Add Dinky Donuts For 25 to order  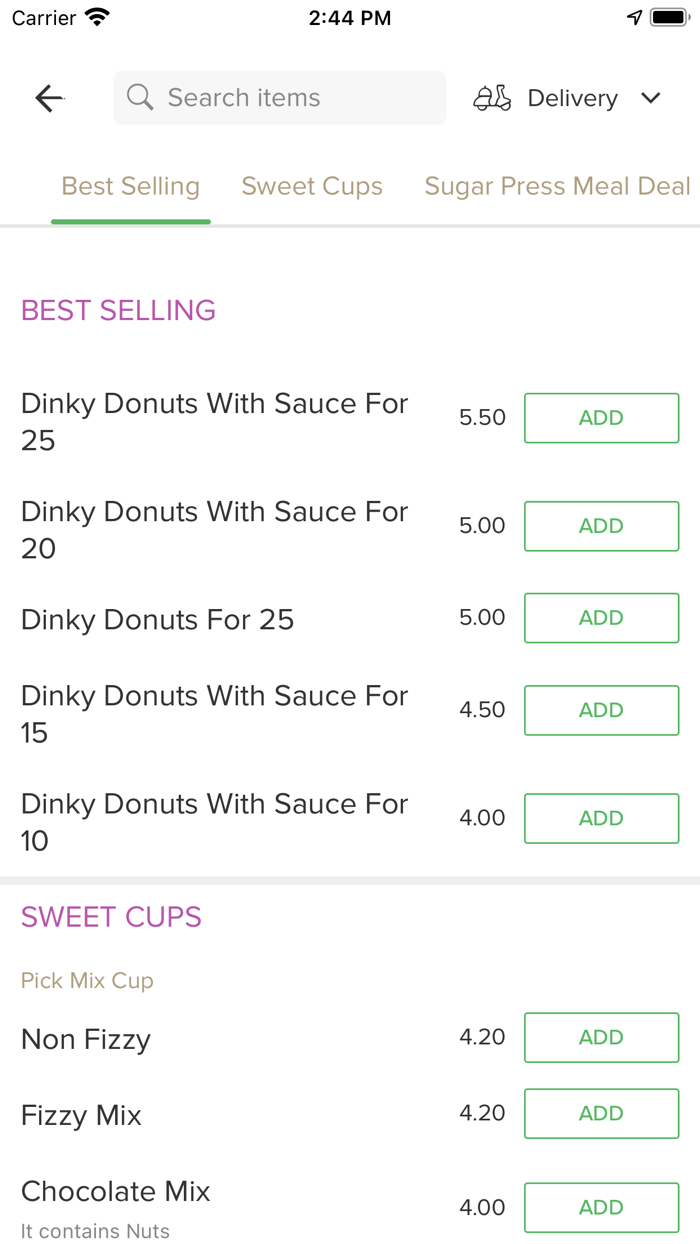(601, 618)
